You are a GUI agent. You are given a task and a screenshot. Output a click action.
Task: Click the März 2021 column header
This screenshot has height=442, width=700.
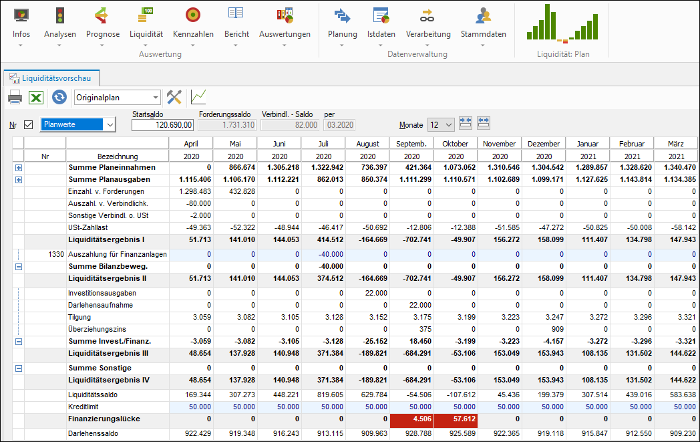coord(676,150)
